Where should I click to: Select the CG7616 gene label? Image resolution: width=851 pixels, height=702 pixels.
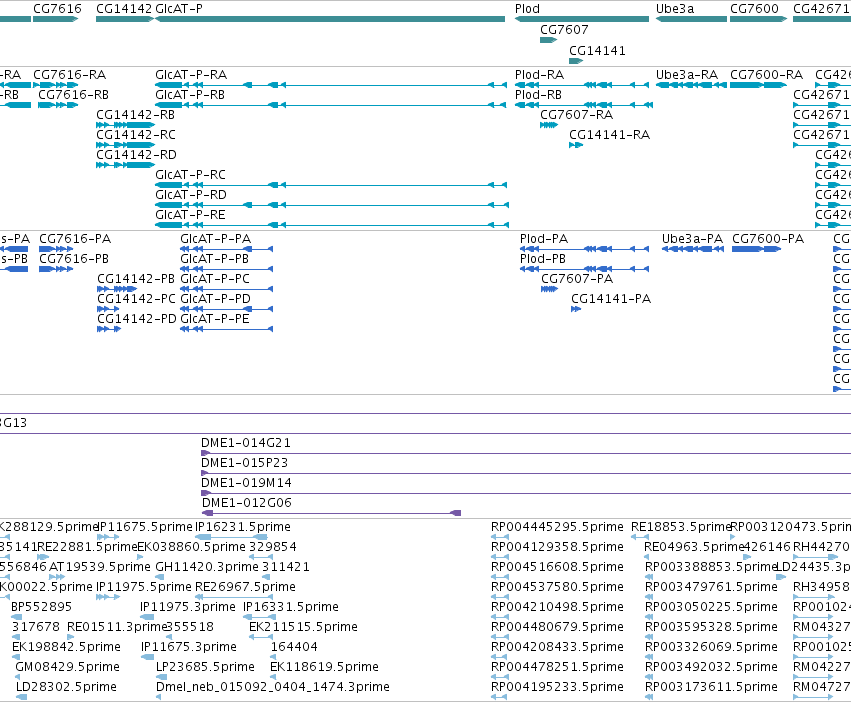tap(58, 9)
